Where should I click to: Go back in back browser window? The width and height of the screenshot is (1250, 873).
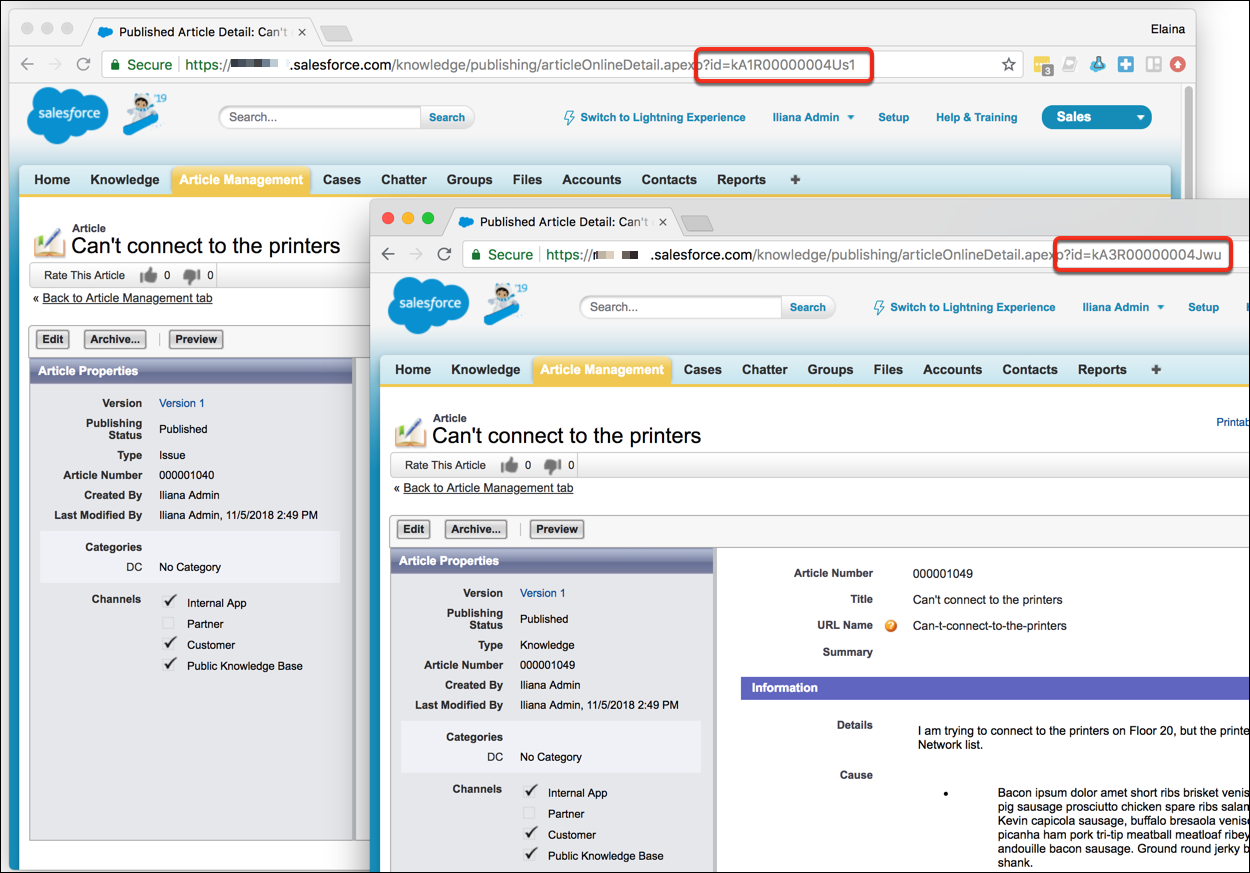(27, 64)
